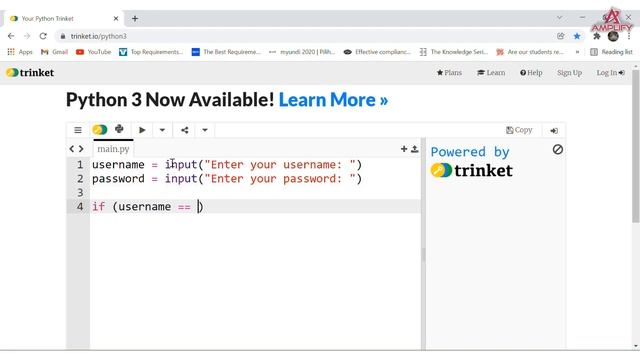Select the main.py tab
Screen dimensions: 640x360
[x=113, y=149]
